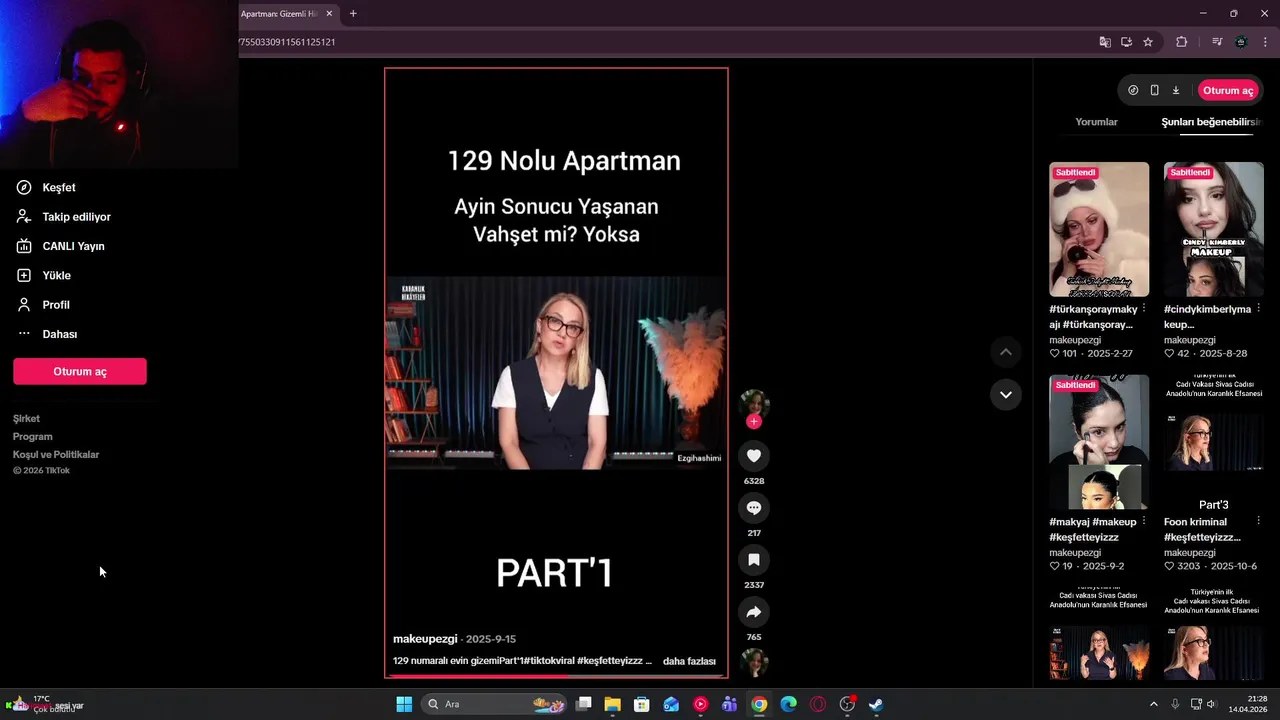Open volume control in system tray

point(1211,704)
